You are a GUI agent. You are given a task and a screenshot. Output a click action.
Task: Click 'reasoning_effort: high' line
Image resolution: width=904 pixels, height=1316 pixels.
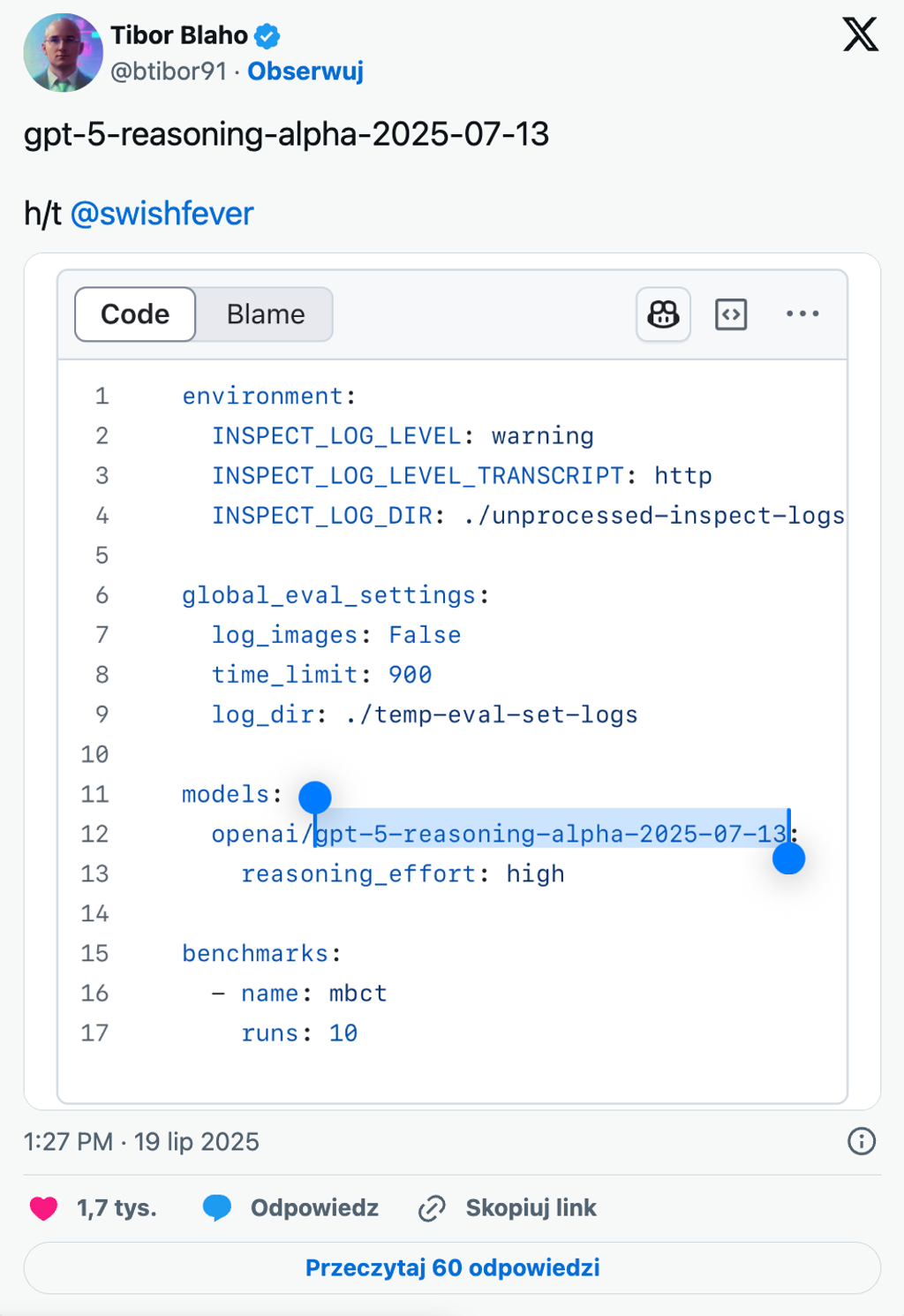pyautogui.click(x=403, y=874)
